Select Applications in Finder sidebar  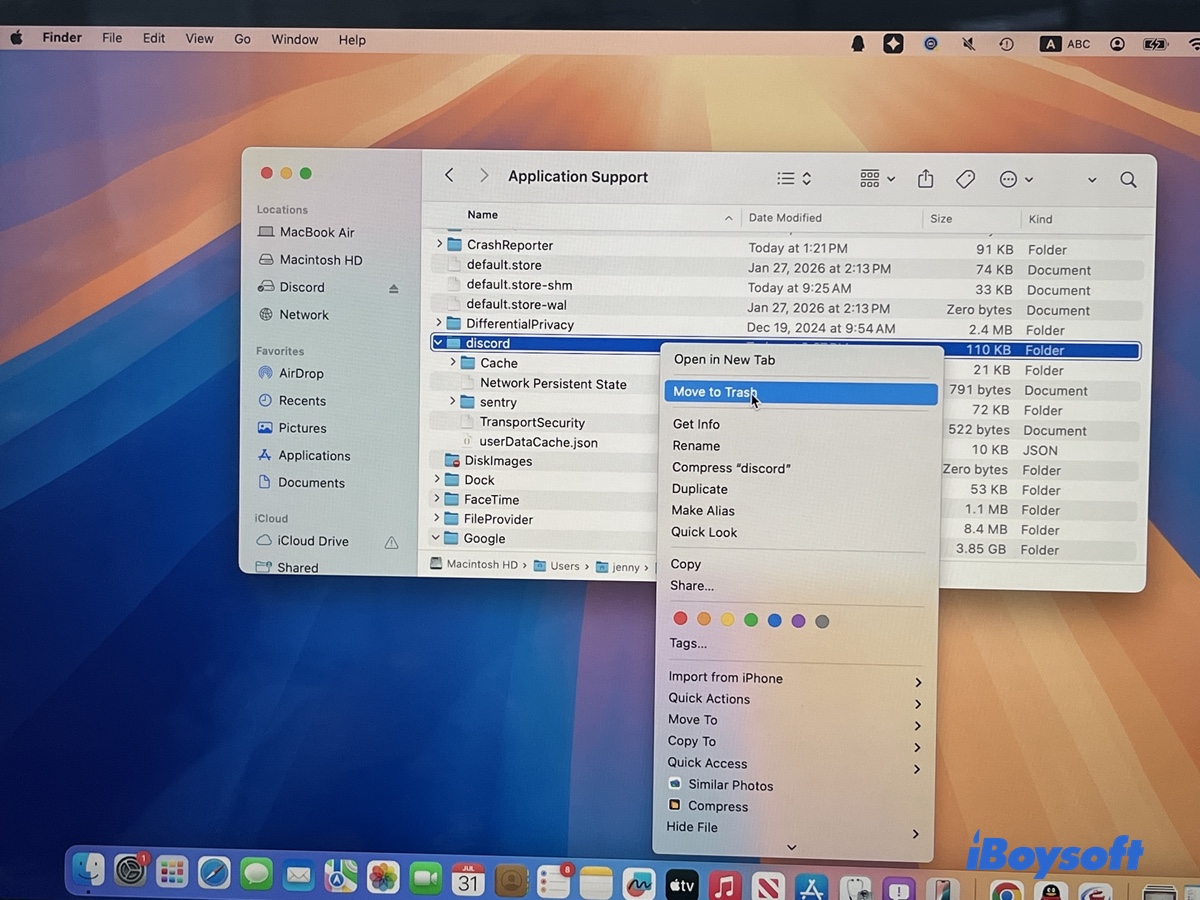click(314, 455)
